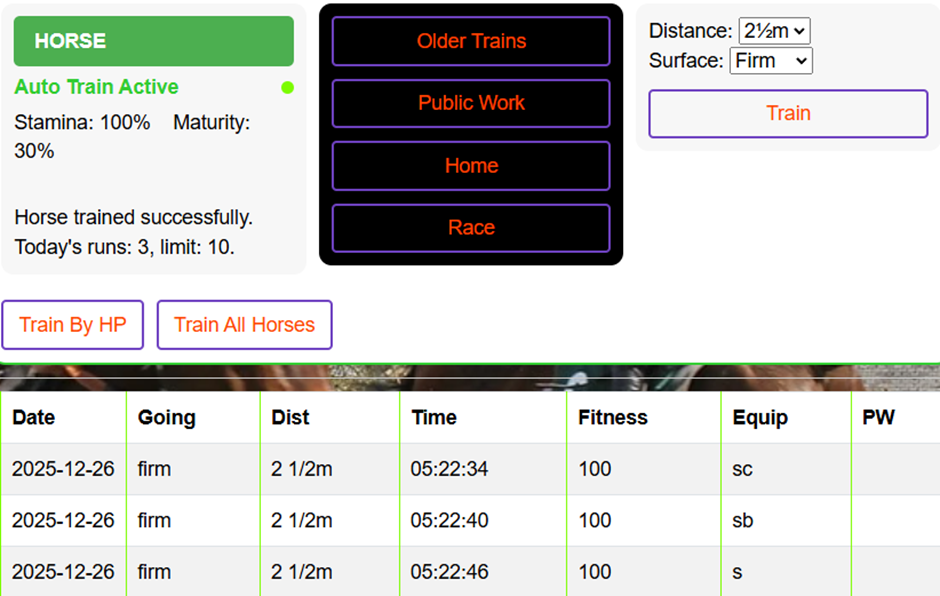The image size is (940, 596).
Task: Open Public Work
Action: [471, 103]
